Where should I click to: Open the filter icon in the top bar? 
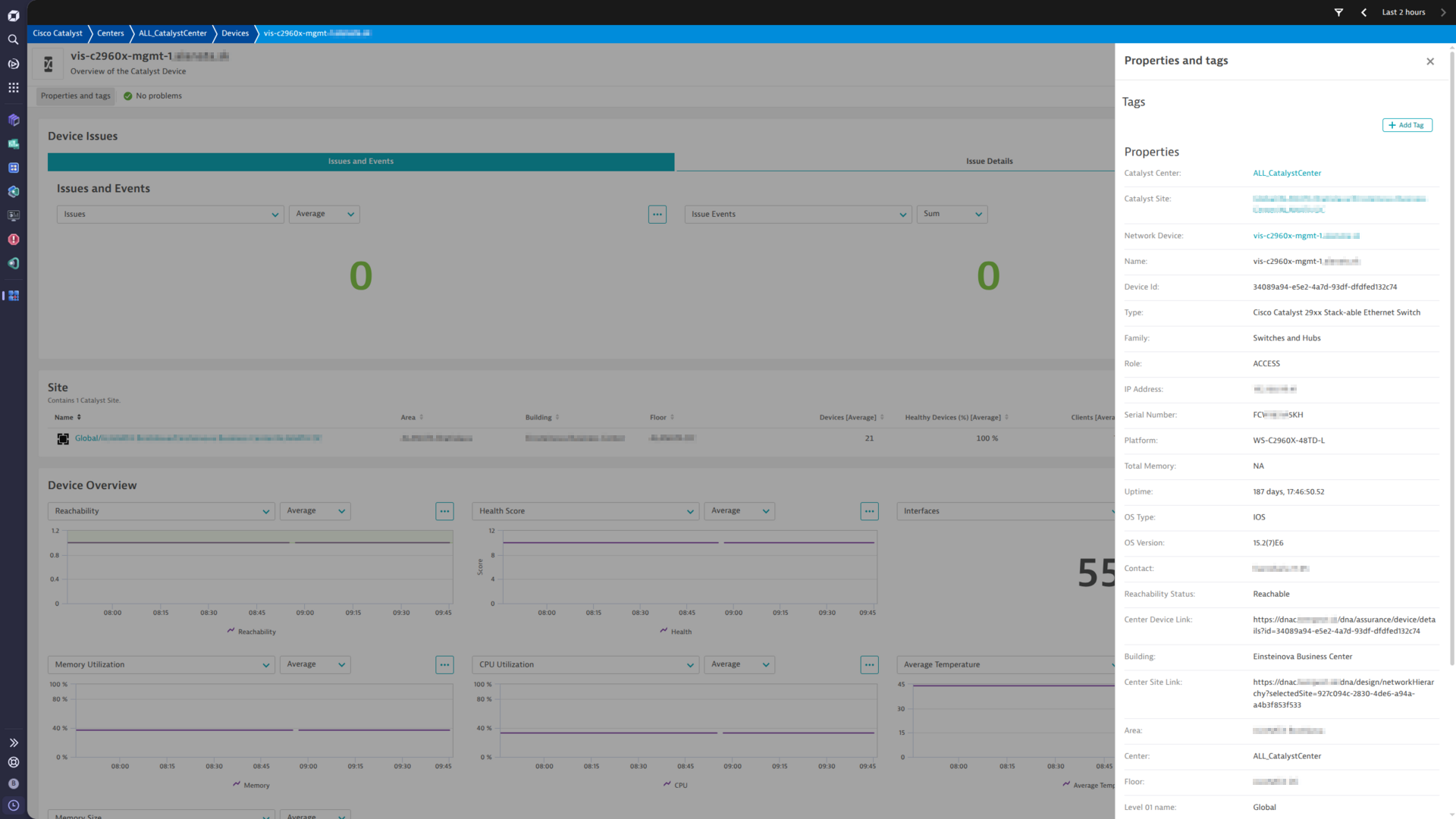click(x=1338, y=12)
